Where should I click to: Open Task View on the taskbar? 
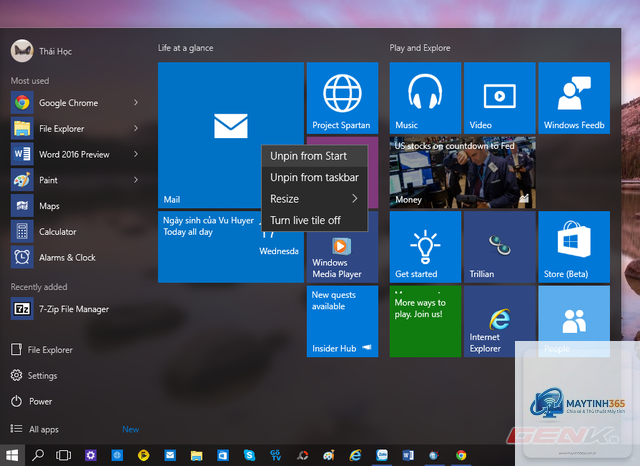click(x=63, y=455)
